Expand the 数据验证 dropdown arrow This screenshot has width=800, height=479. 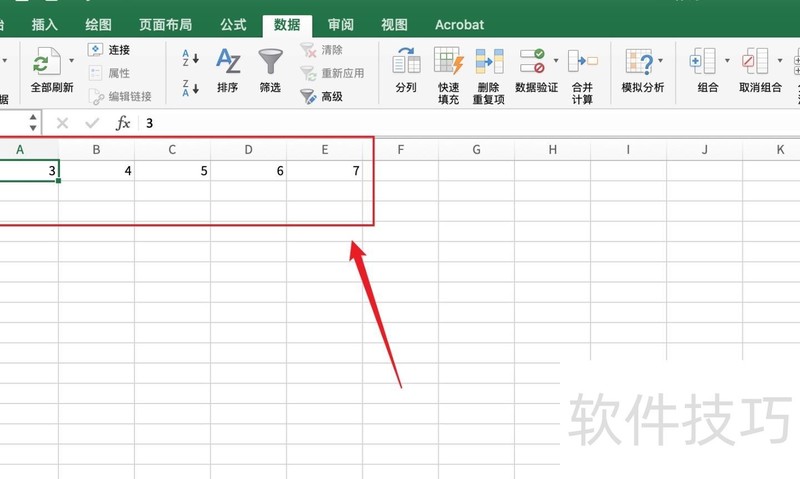(555, 61)
